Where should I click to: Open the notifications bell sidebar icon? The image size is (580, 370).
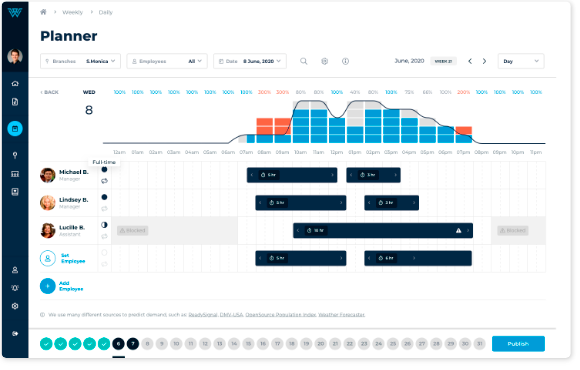click(x=15, y=288)
